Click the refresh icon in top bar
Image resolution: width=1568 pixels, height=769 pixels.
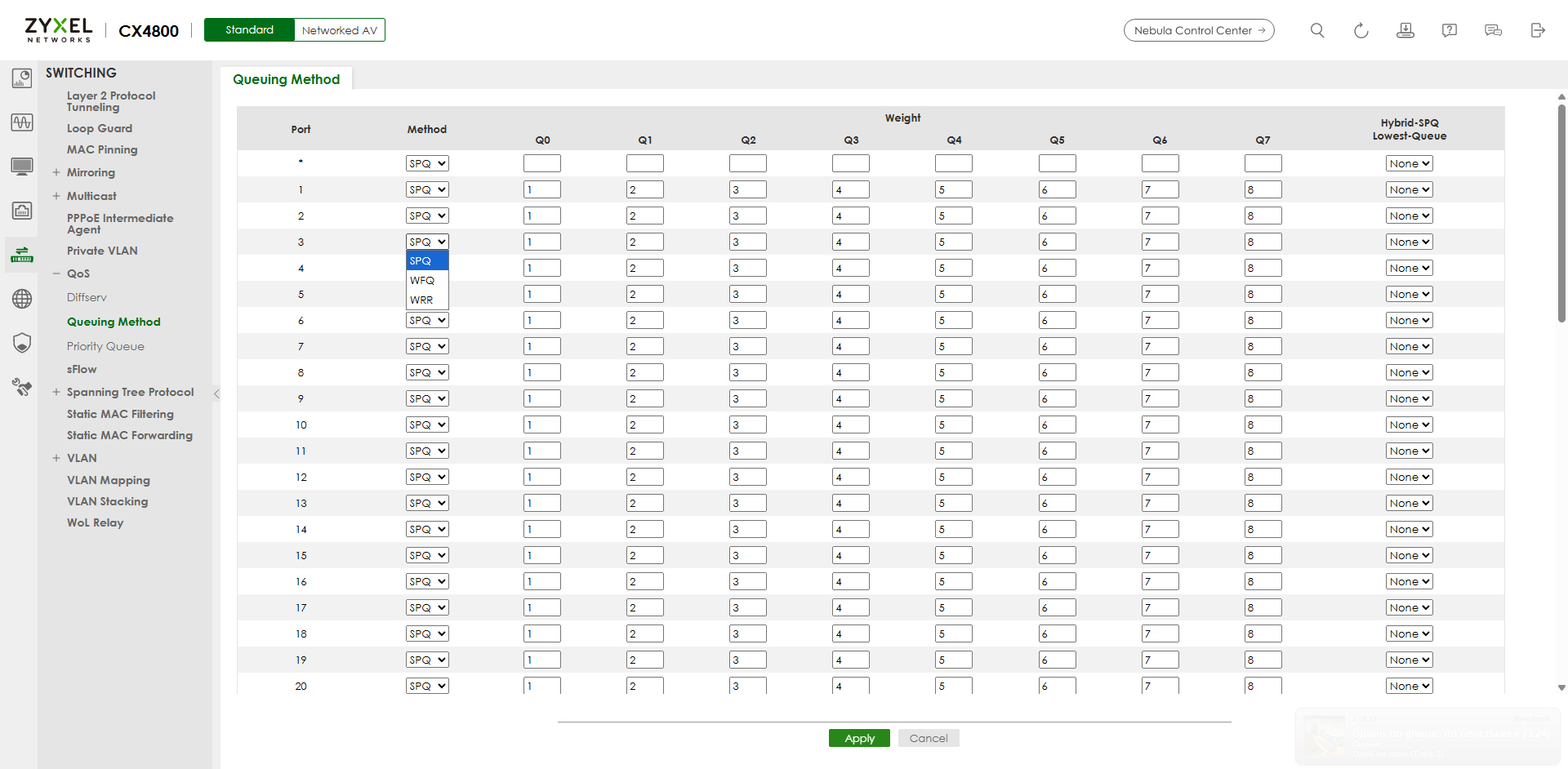coord(1361,30)
